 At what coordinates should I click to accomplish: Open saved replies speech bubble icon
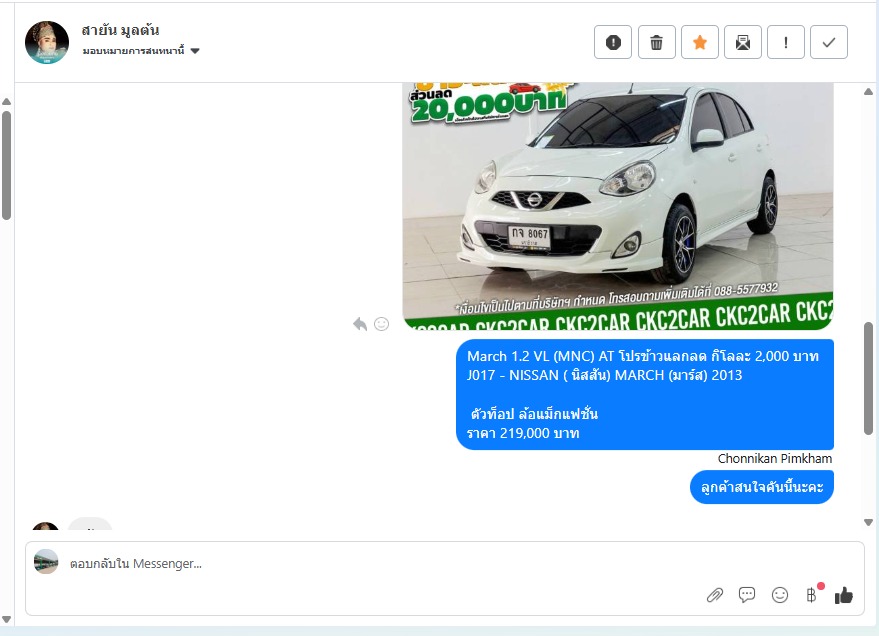coord(747,595)
